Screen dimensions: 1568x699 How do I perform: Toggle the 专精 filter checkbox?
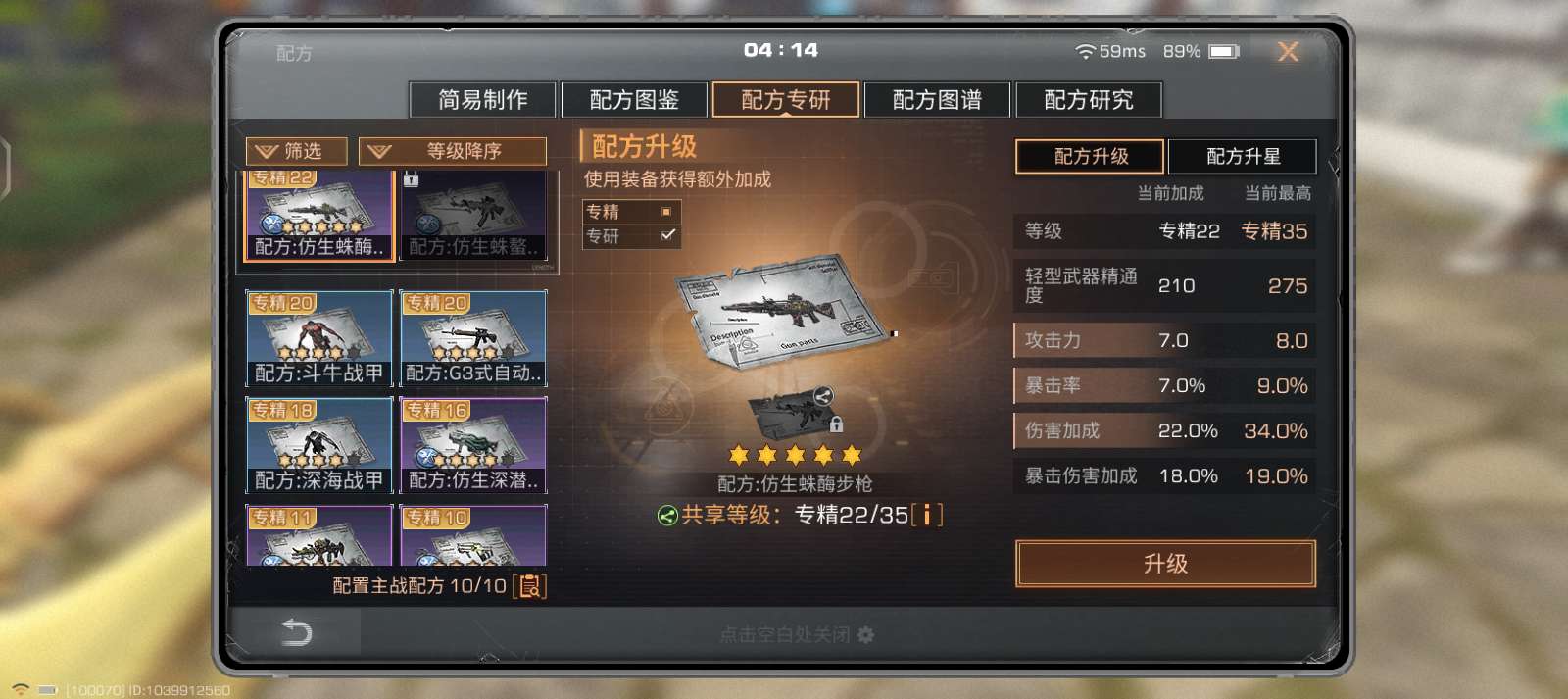[666, 212]
